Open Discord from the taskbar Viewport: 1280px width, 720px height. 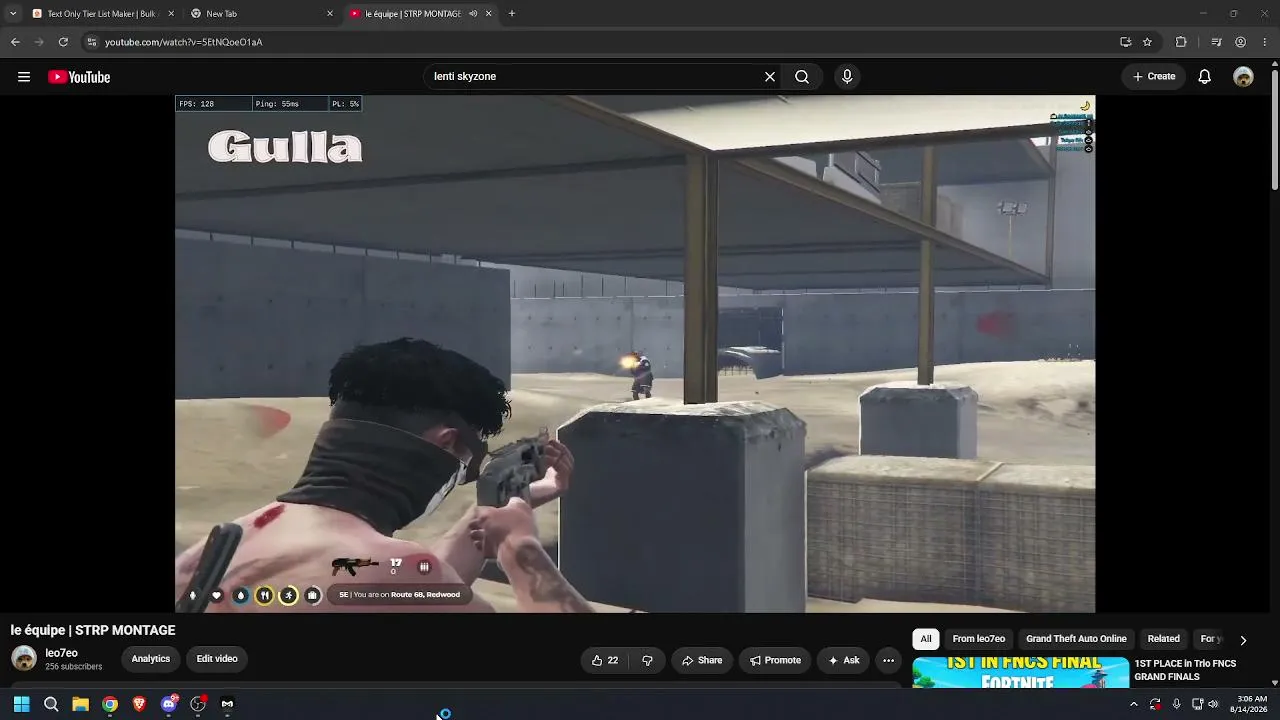(168, 704)
